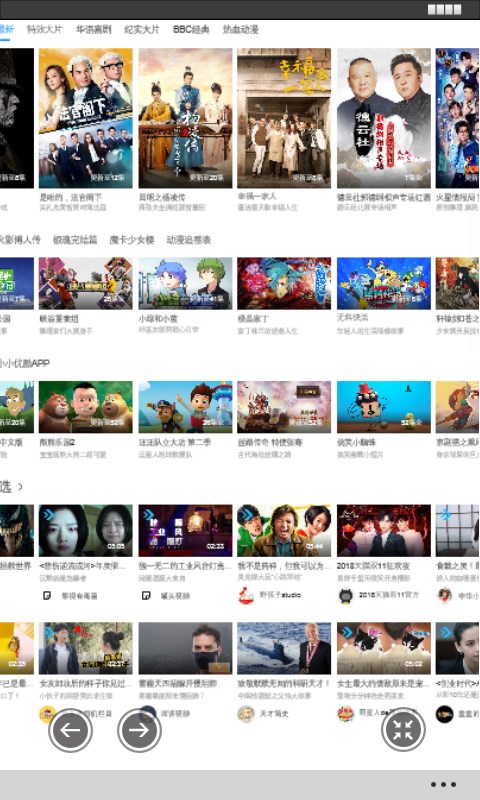
Task: Click the 我不是药神 video title text
Action: coord(284,566)
